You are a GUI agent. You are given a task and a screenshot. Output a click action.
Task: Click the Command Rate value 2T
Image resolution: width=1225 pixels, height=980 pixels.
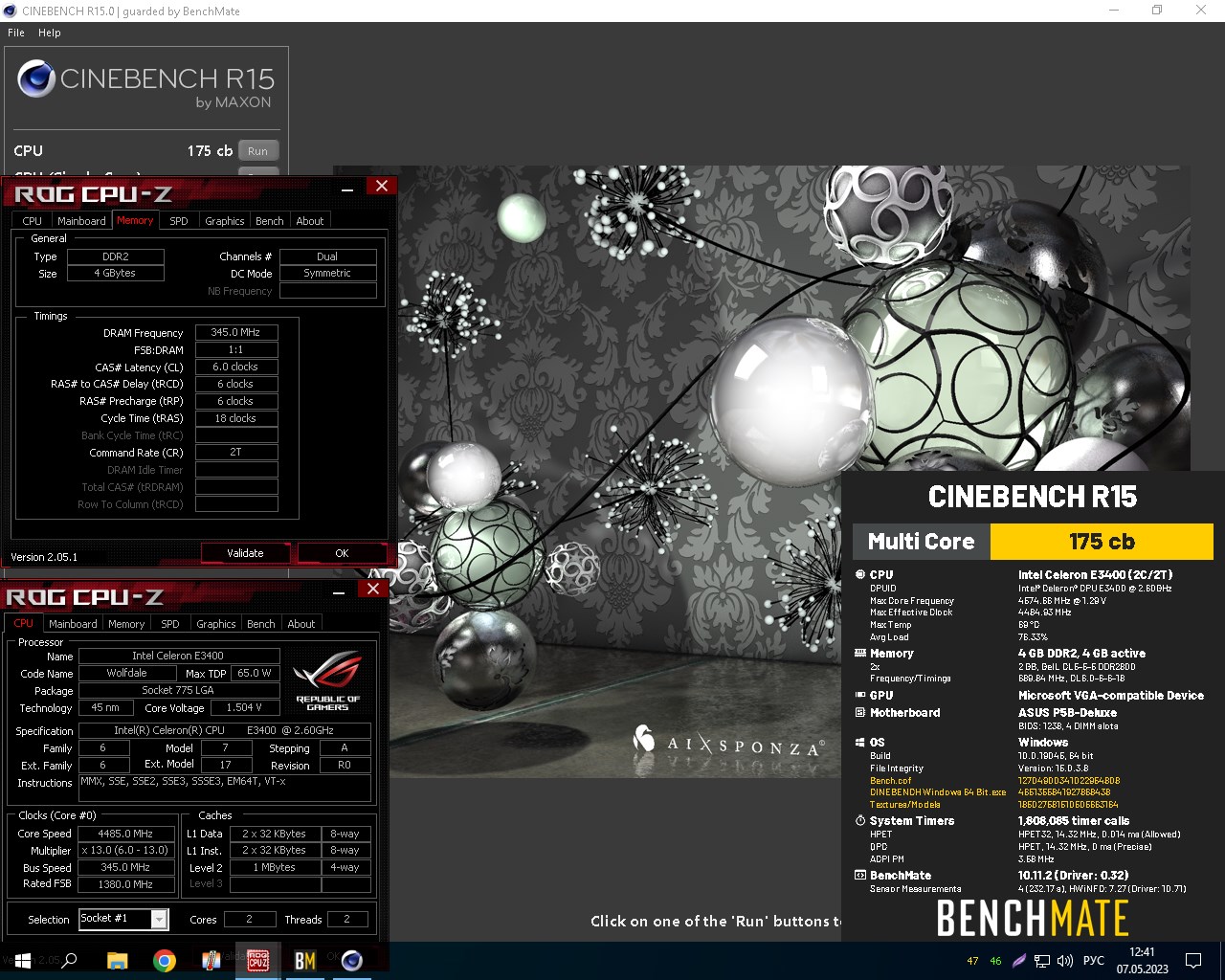click(x=236, y=453)
